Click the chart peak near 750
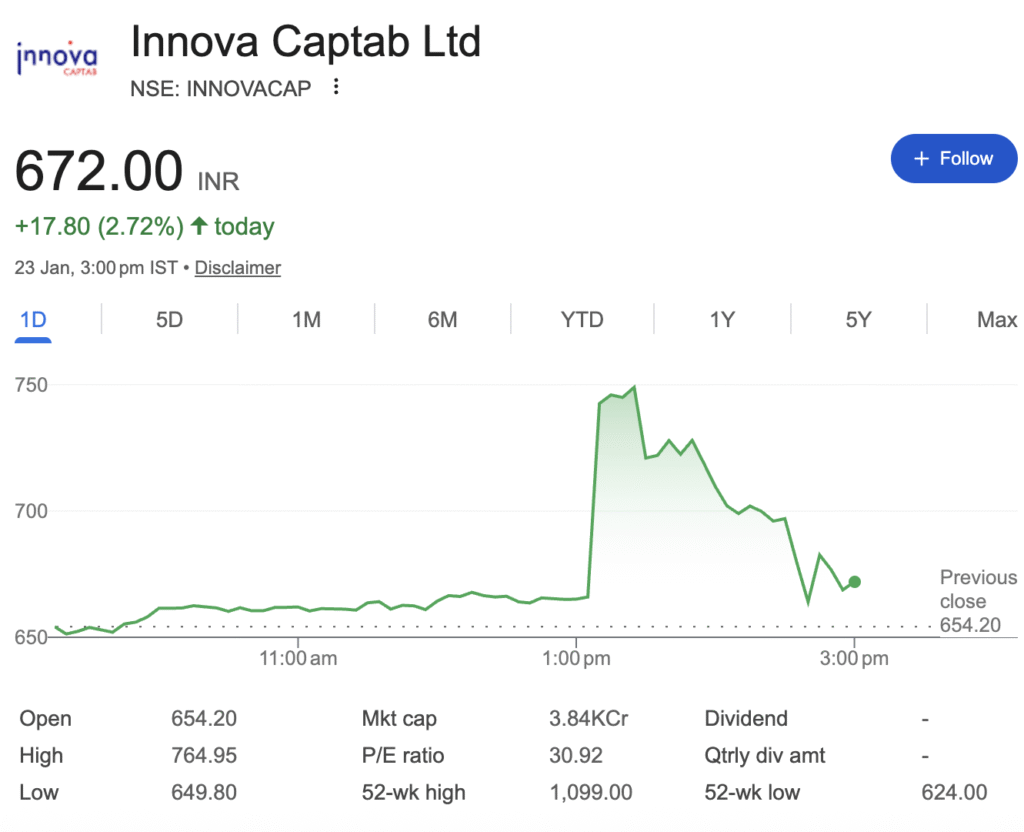This screenshot has width=1024, height=832. (x=634, y=387)
